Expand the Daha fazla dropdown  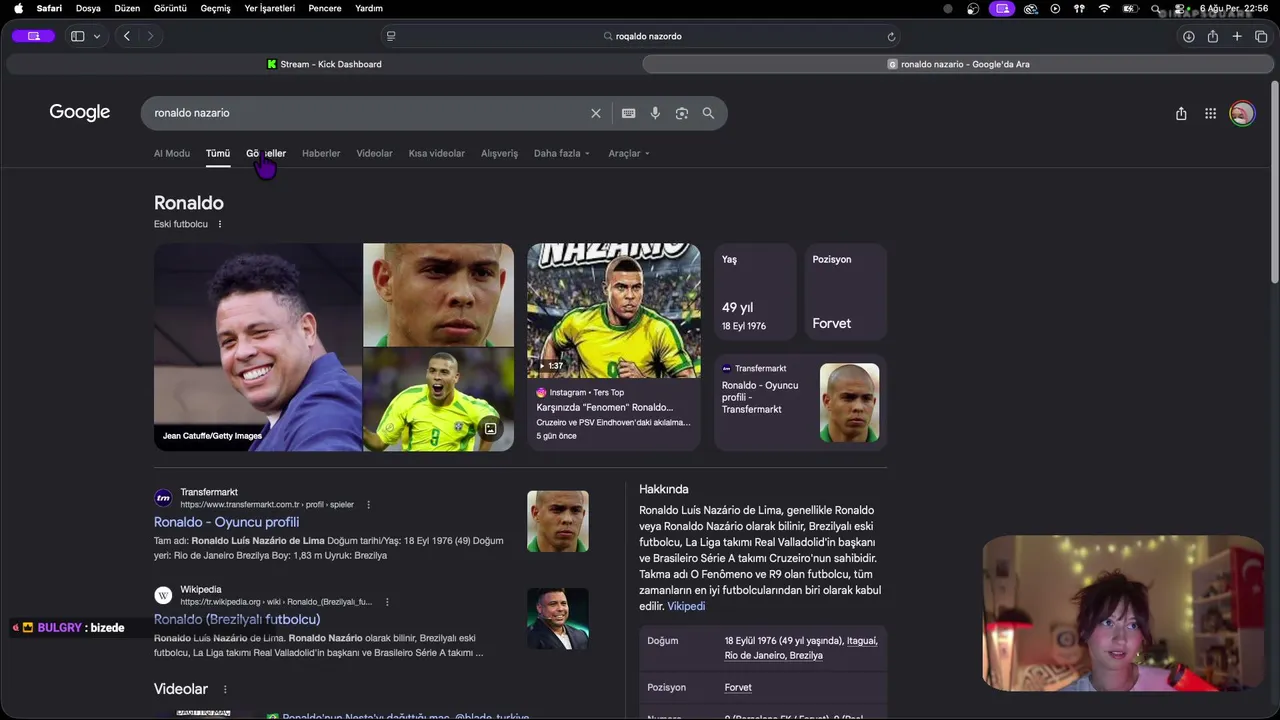click(x=562, y=153)
